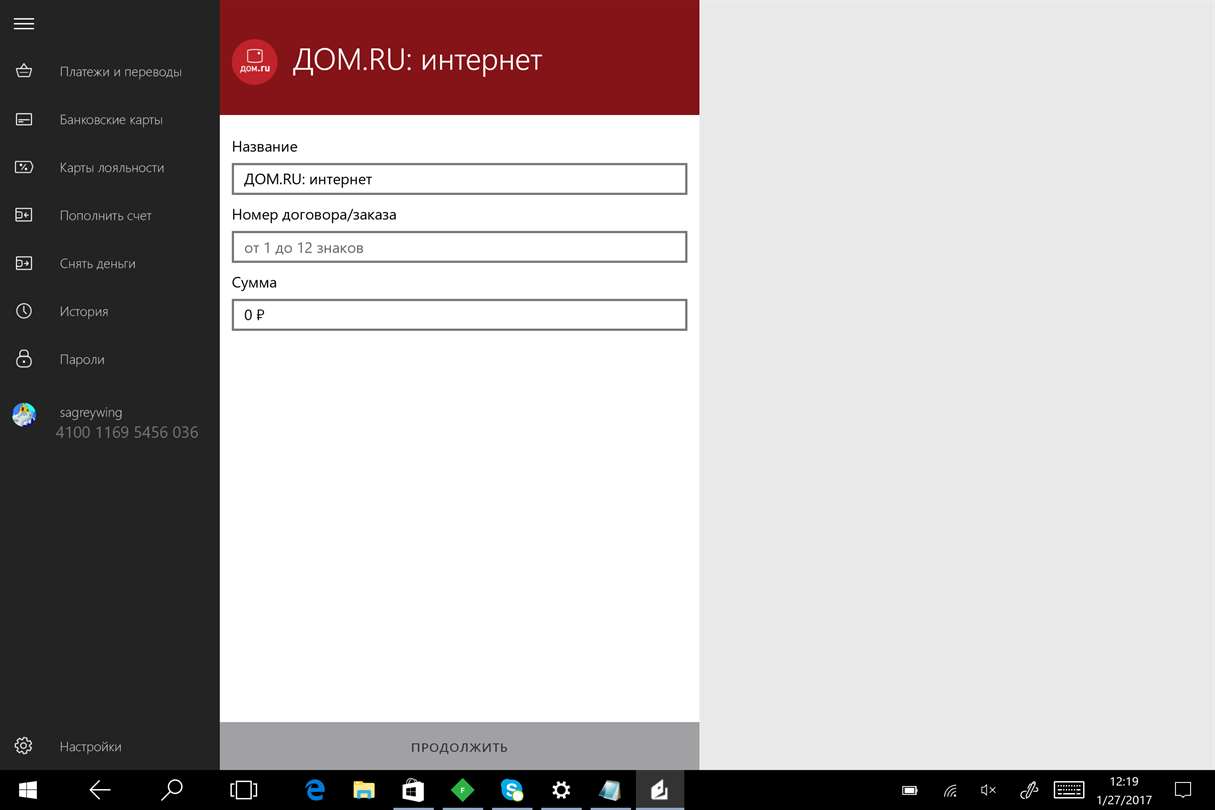Select Пополнить счет menu item
This screenshot has height=810, width=1215.
coord(106,216)
